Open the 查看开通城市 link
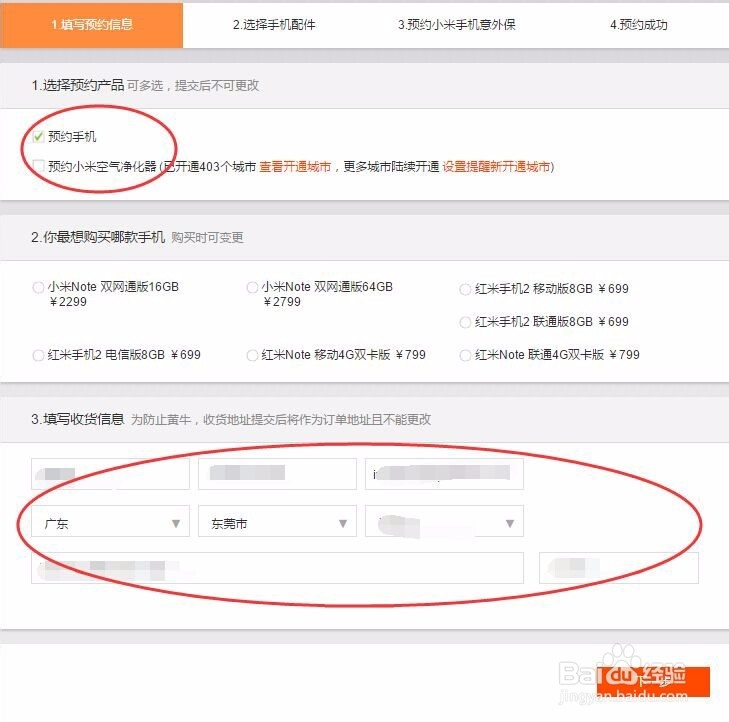The width and height of the screenshot is (729, 722). click(295, 166)
